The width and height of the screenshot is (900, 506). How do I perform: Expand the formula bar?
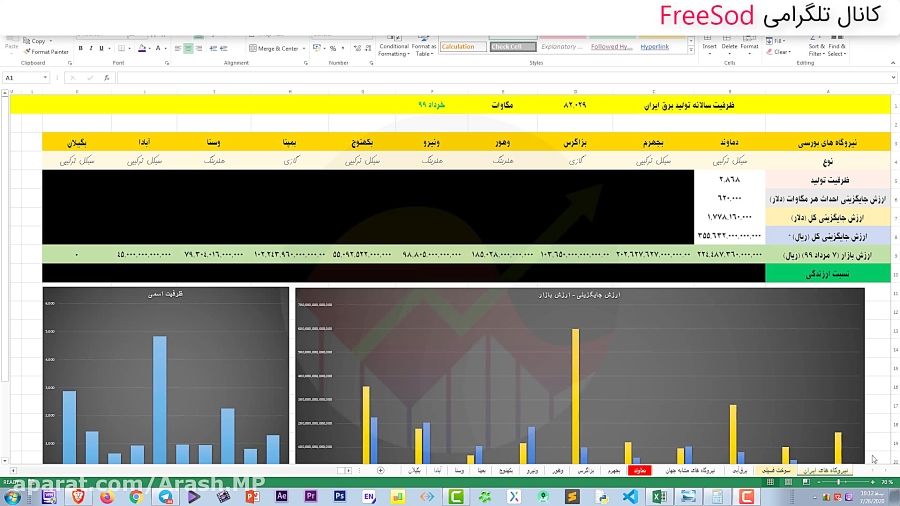tap(893, 77)
